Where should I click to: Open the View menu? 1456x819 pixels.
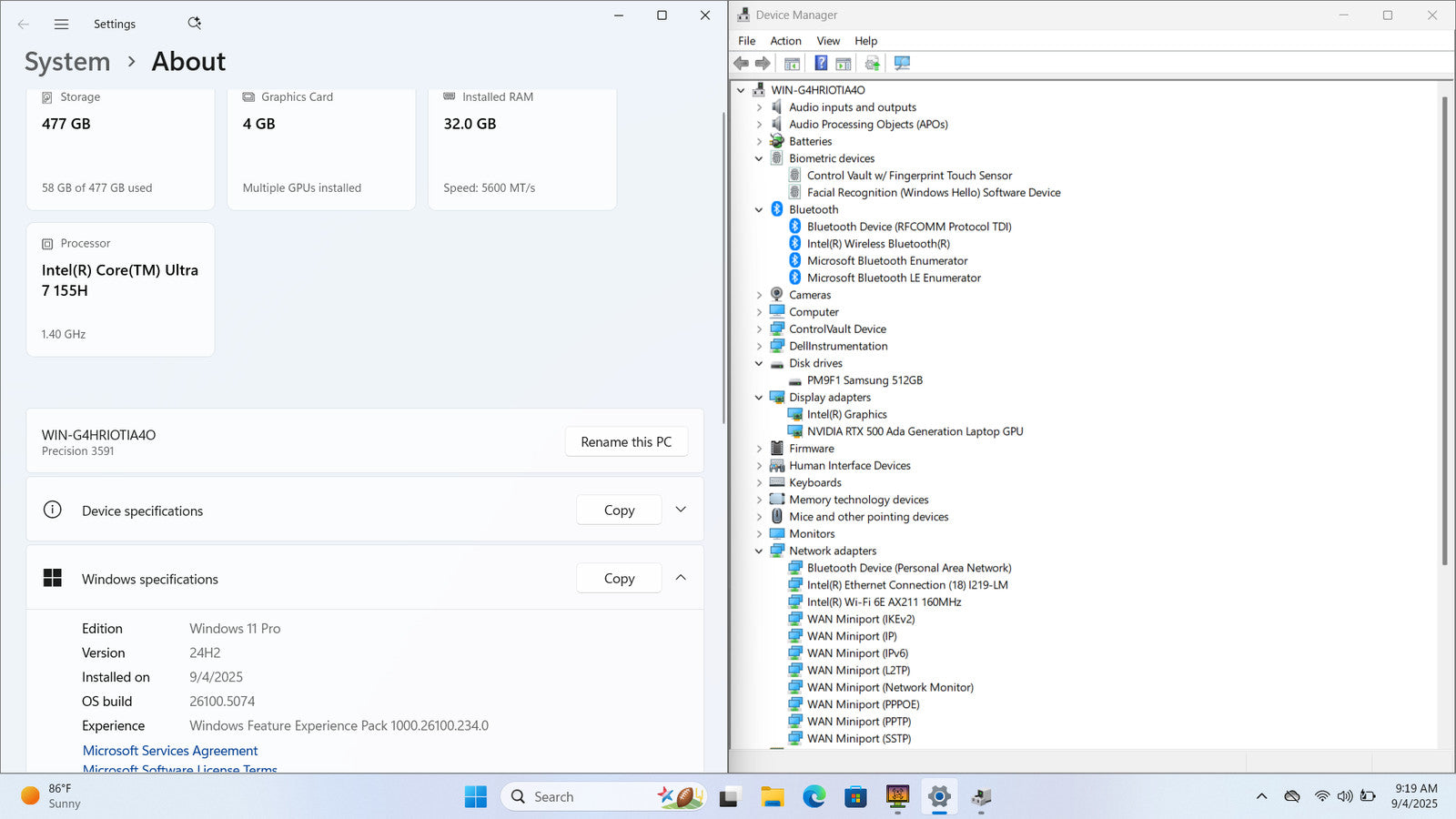[827, 41]
